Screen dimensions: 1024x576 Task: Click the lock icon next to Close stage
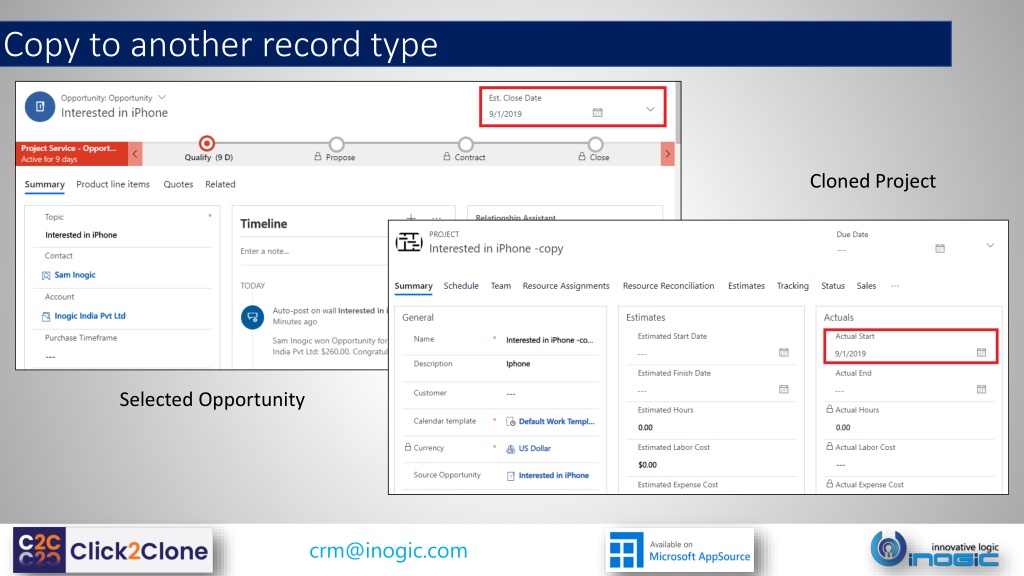click(x=582, y=157)
